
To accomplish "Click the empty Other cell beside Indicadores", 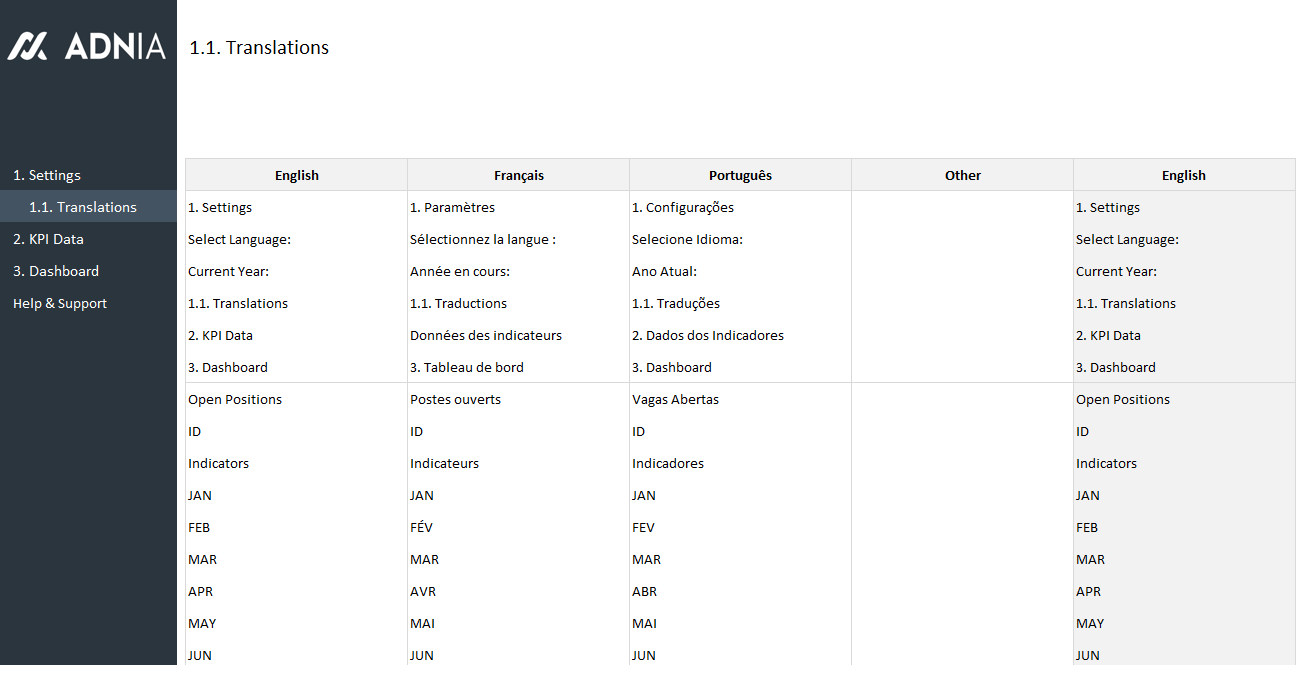I will [x=962, y=463].
